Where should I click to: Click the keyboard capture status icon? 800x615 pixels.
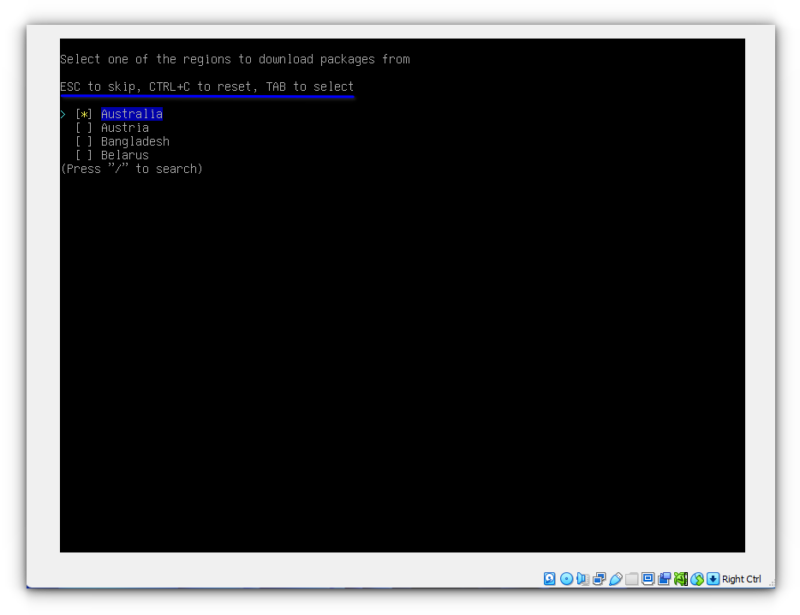click(712, 578)
